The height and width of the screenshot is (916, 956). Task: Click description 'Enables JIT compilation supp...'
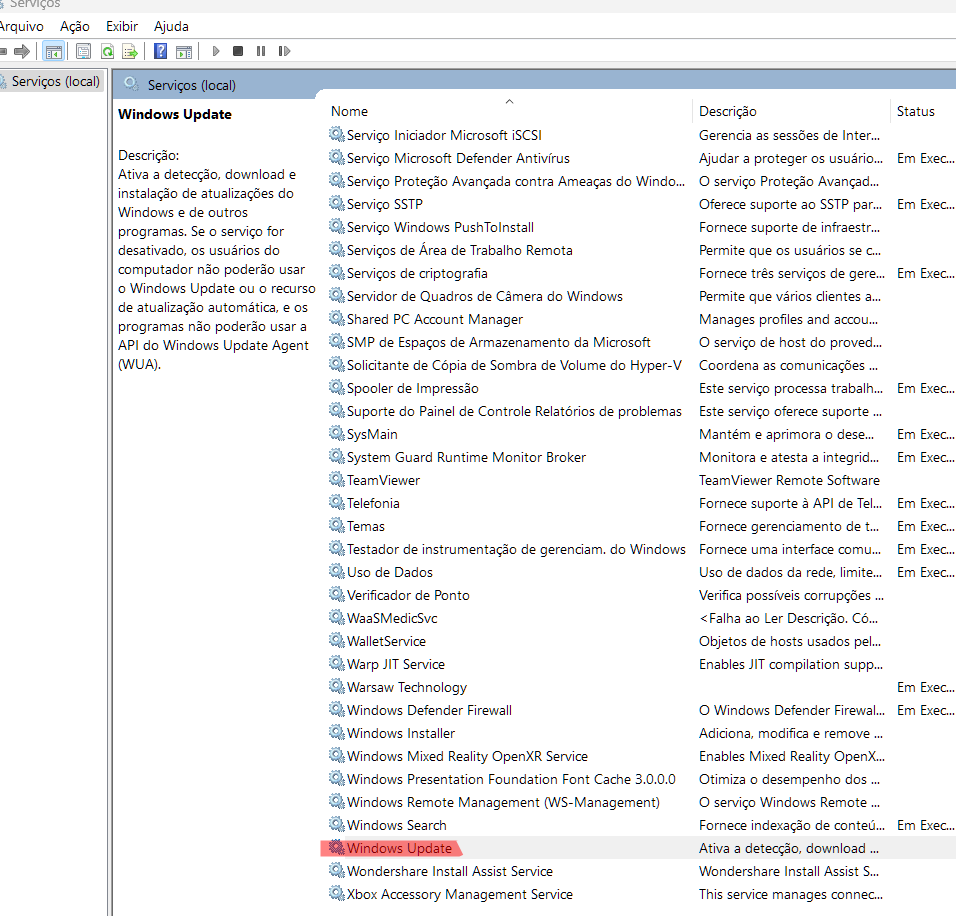[x=790, y=664]
